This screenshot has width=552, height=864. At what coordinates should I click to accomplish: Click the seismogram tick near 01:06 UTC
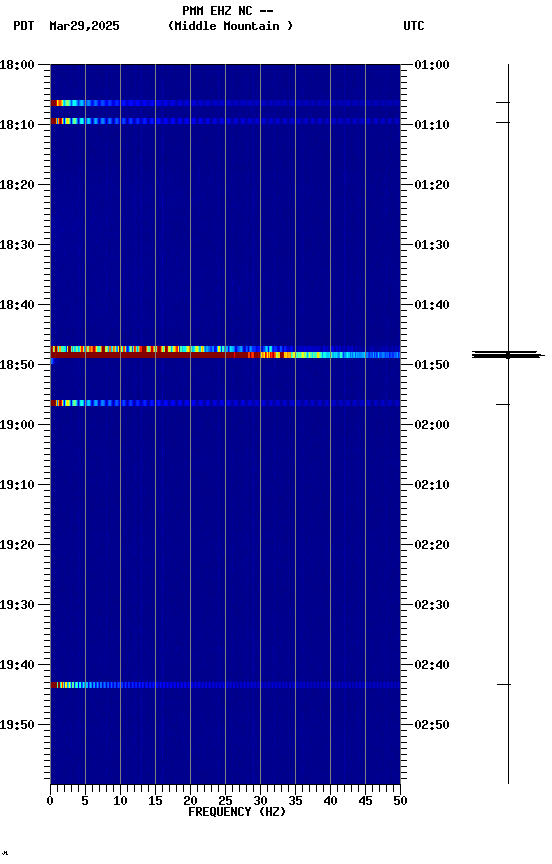click(503, 102)
